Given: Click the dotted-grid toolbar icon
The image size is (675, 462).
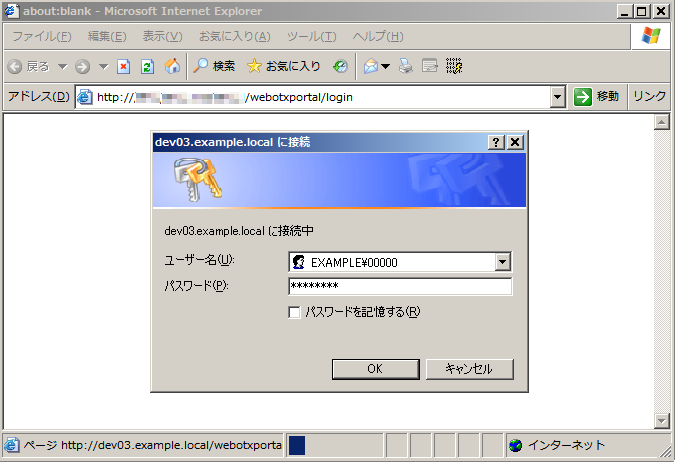Looking at the screenshot, I should pos(454,66).
